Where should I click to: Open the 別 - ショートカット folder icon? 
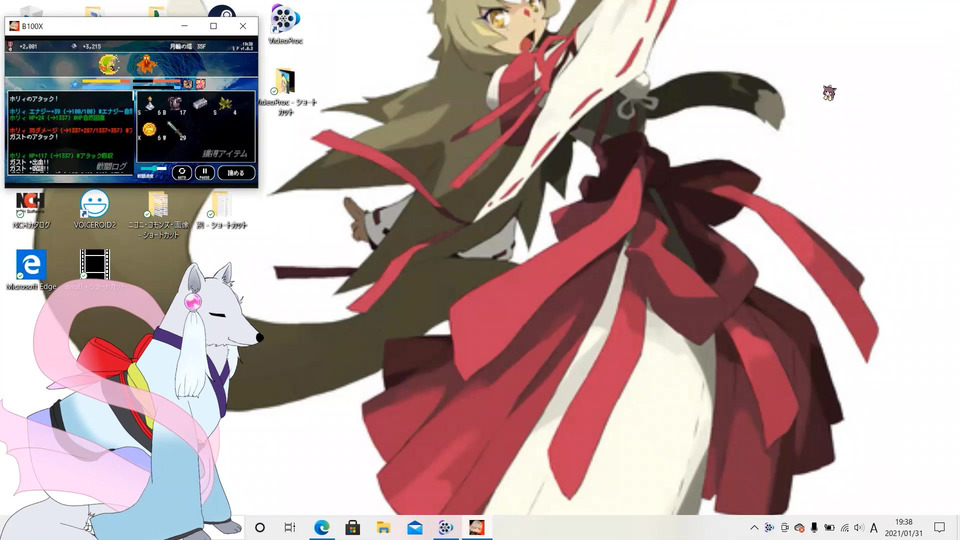click(x=222, y=210)
